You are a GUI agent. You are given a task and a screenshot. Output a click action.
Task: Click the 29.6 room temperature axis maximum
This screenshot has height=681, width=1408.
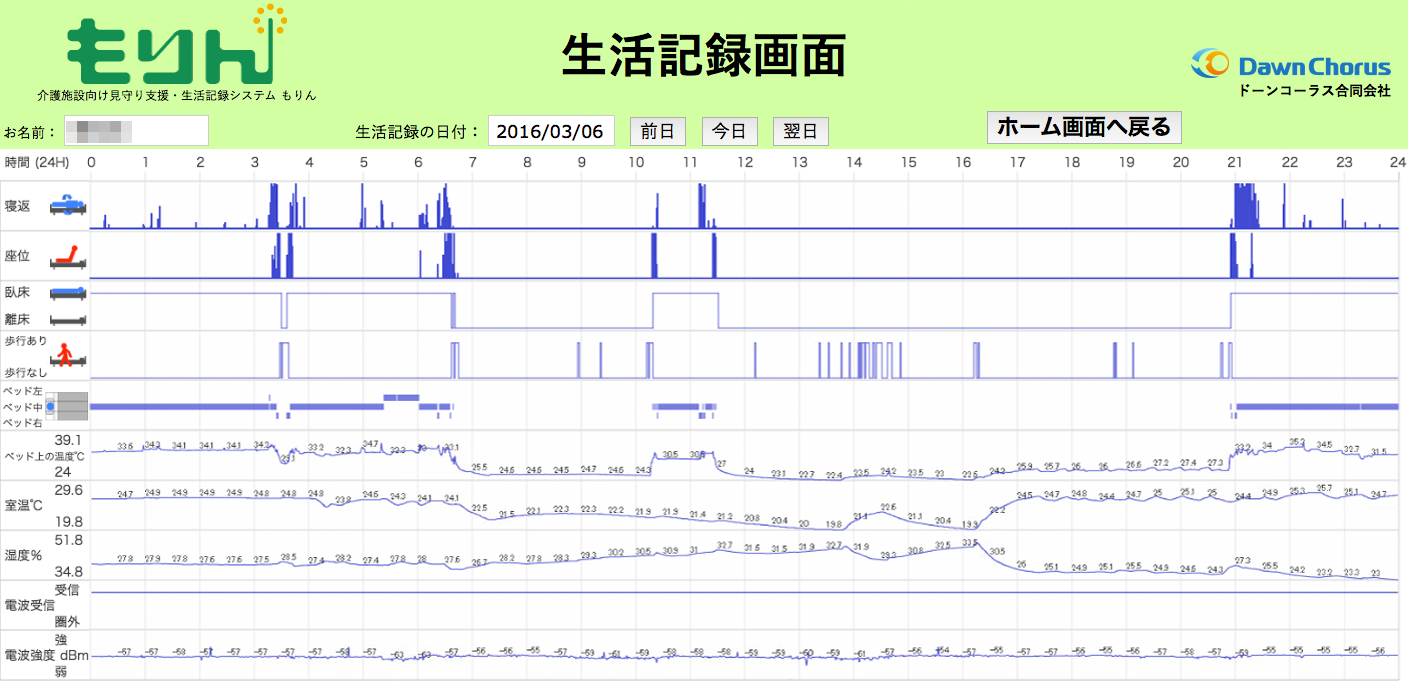pyautogui.click(x=68, y=490)
